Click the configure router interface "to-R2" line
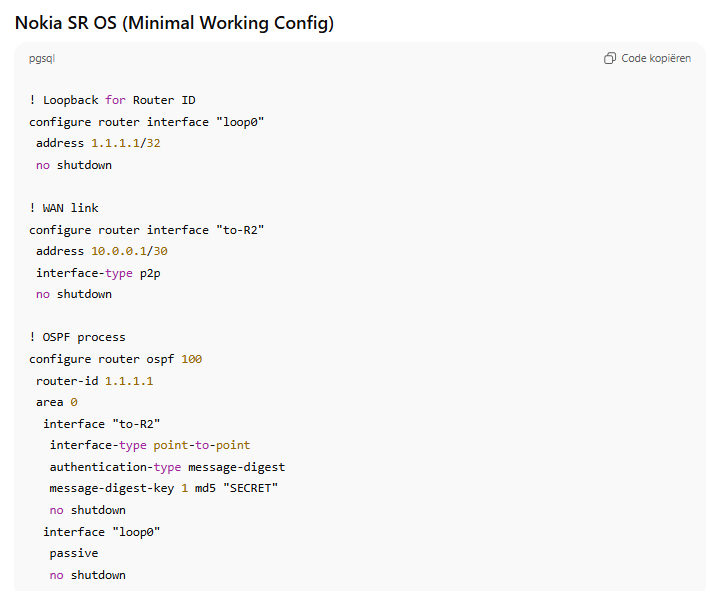The image size is (706, 591). (x=146, y=230)
